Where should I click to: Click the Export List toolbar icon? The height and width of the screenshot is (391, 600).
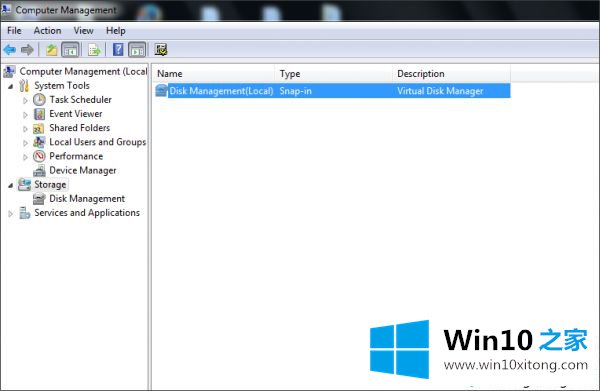94,50
